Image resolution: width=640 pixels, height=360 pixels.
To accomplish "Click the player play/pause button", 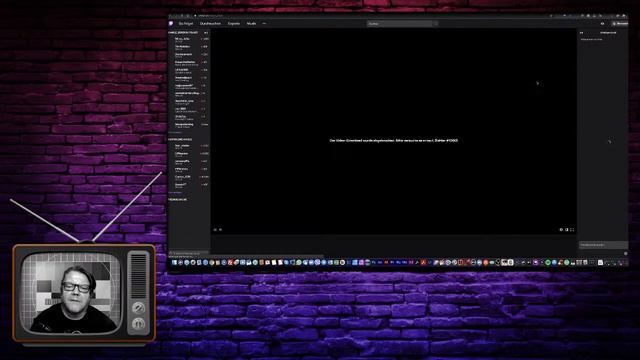I will point(215,230).
